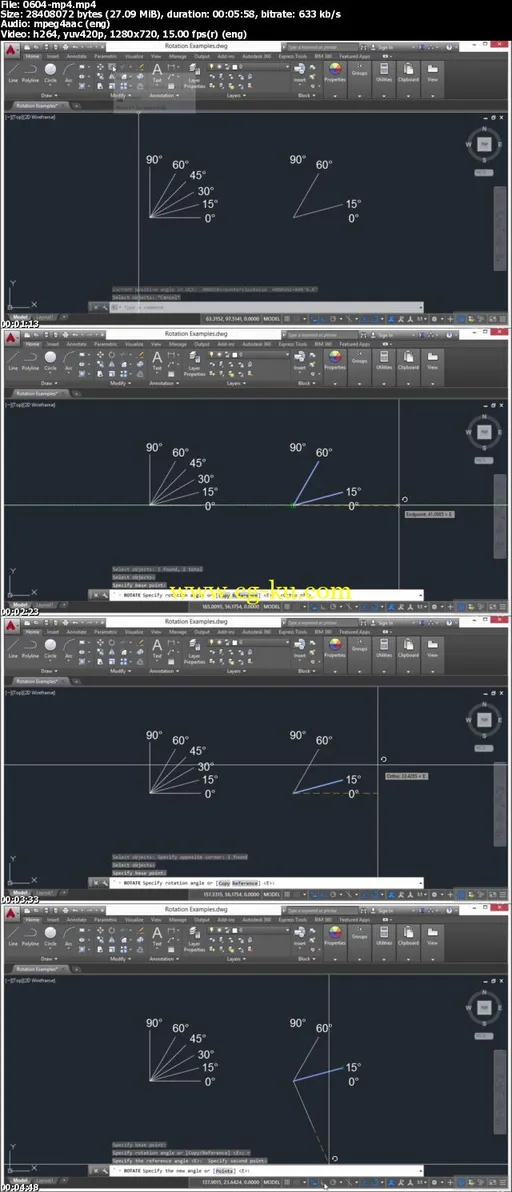Screen dimensions: 512x1192
Task: Open the Express Tools ribbon tab in the 00:04:48 frame
Action: [x=292, y=920]
